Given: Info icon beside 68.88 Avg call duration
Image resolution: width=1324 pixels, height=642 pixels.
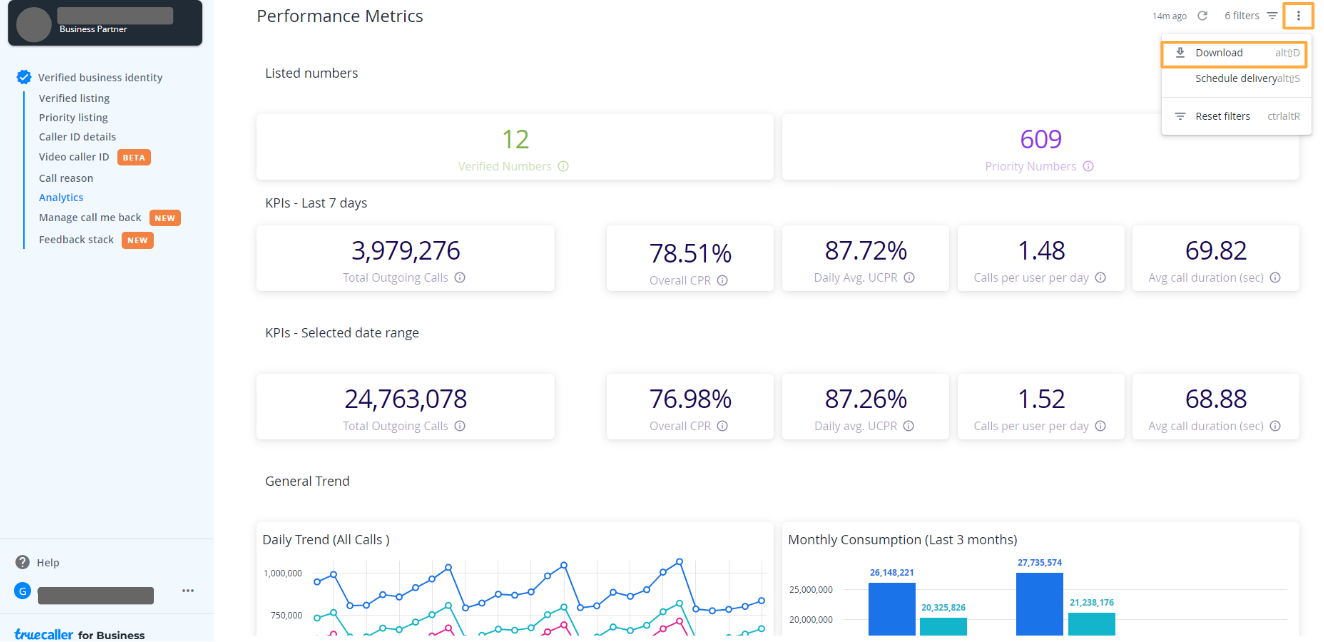Looking at the screenshot, I should 1276,426.
